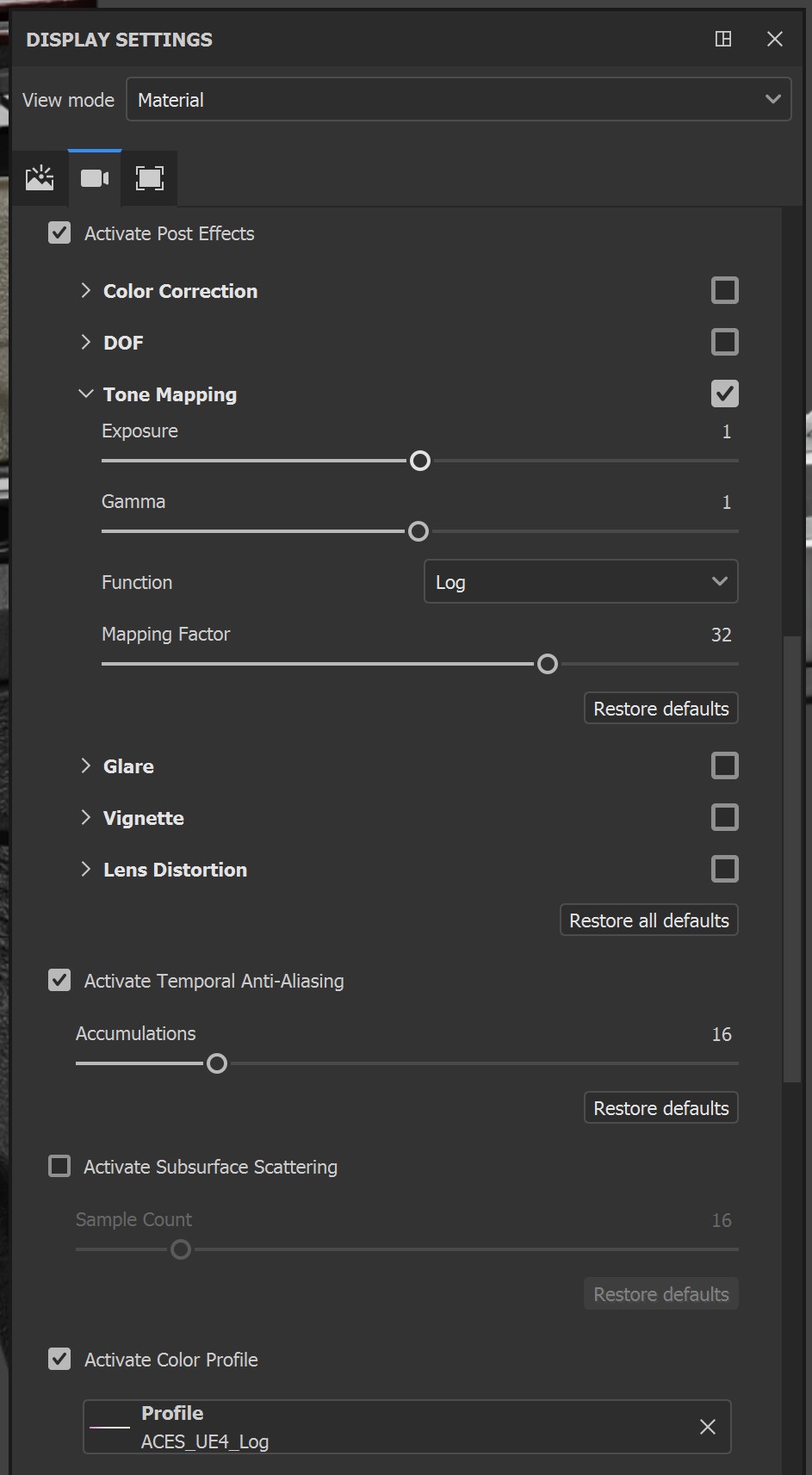Expand the Glare section
This screenshot has height=1475, width=812.
[x=85, y=765]
